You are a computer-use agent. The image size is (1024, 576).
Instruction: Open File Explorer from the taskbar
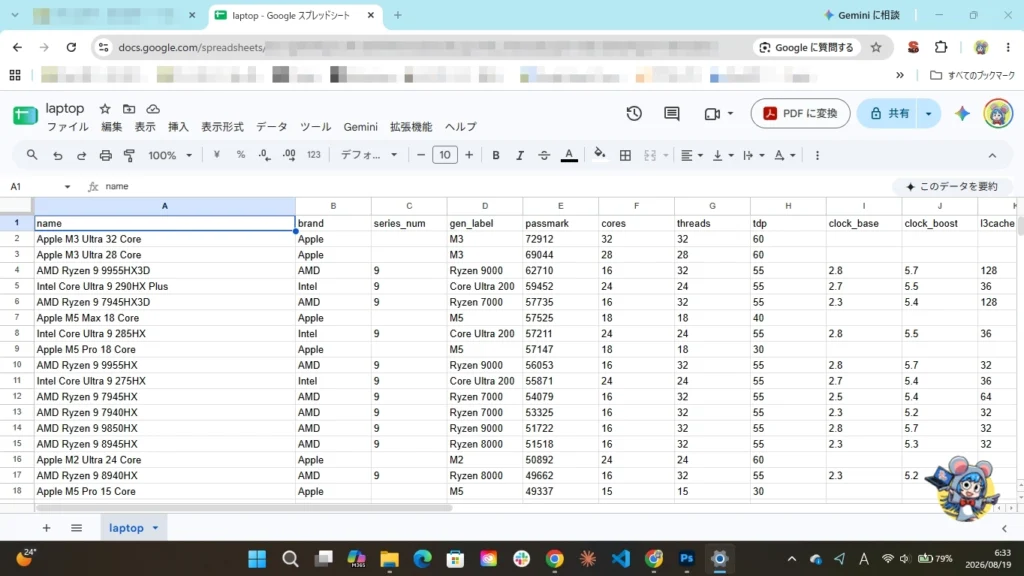(x=389, y=559)
